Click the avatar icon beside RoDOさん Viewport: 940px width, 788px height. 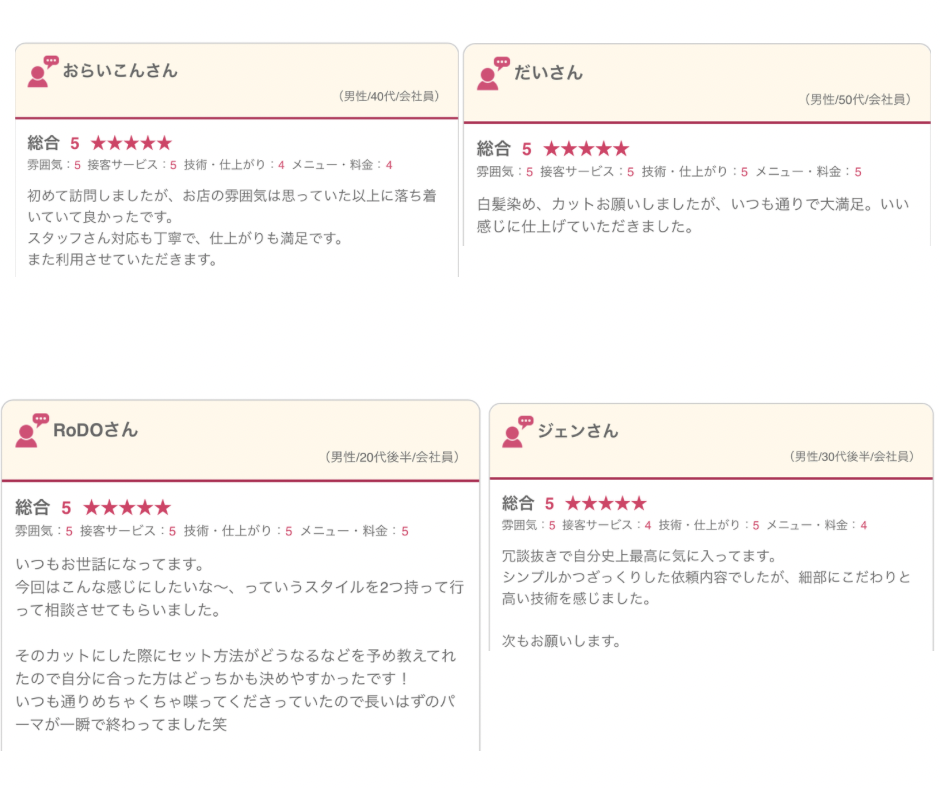31,431
